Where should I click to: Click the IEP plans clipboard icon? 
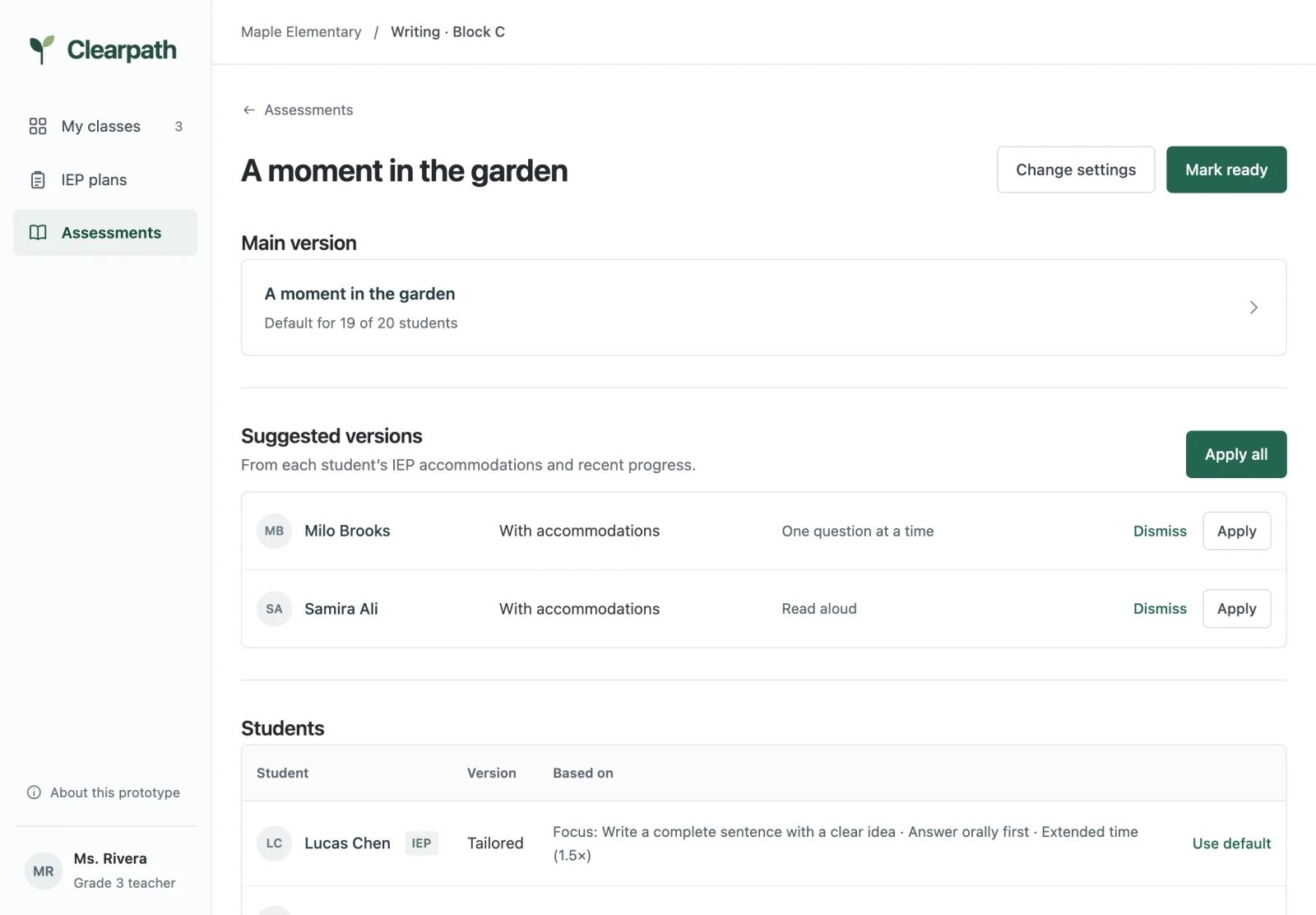click(38, 179)
